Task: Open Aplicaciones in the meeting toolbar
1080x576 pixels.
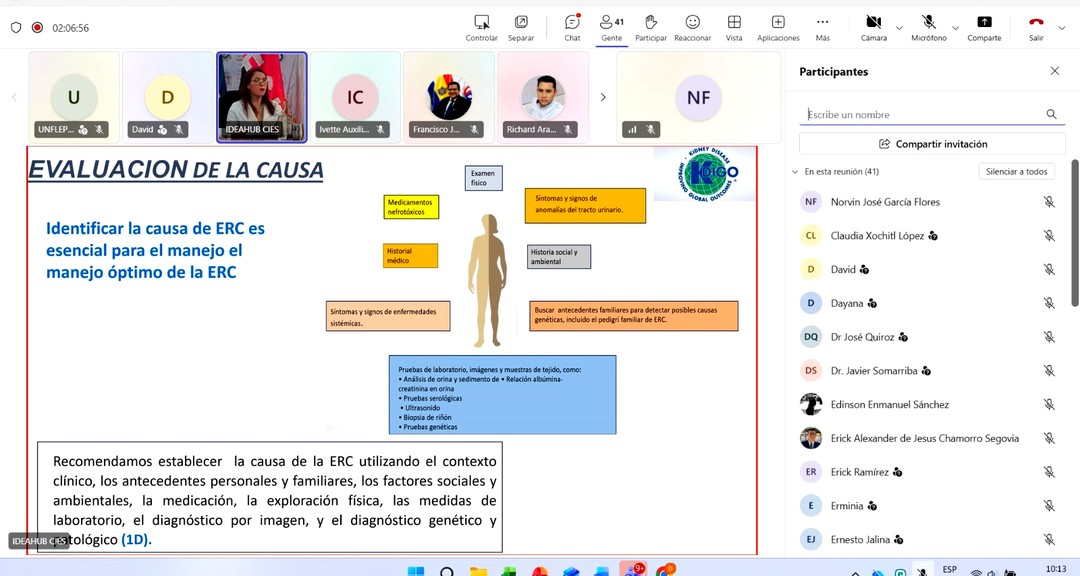Action: pyautogui.click(x=778, y=26)
